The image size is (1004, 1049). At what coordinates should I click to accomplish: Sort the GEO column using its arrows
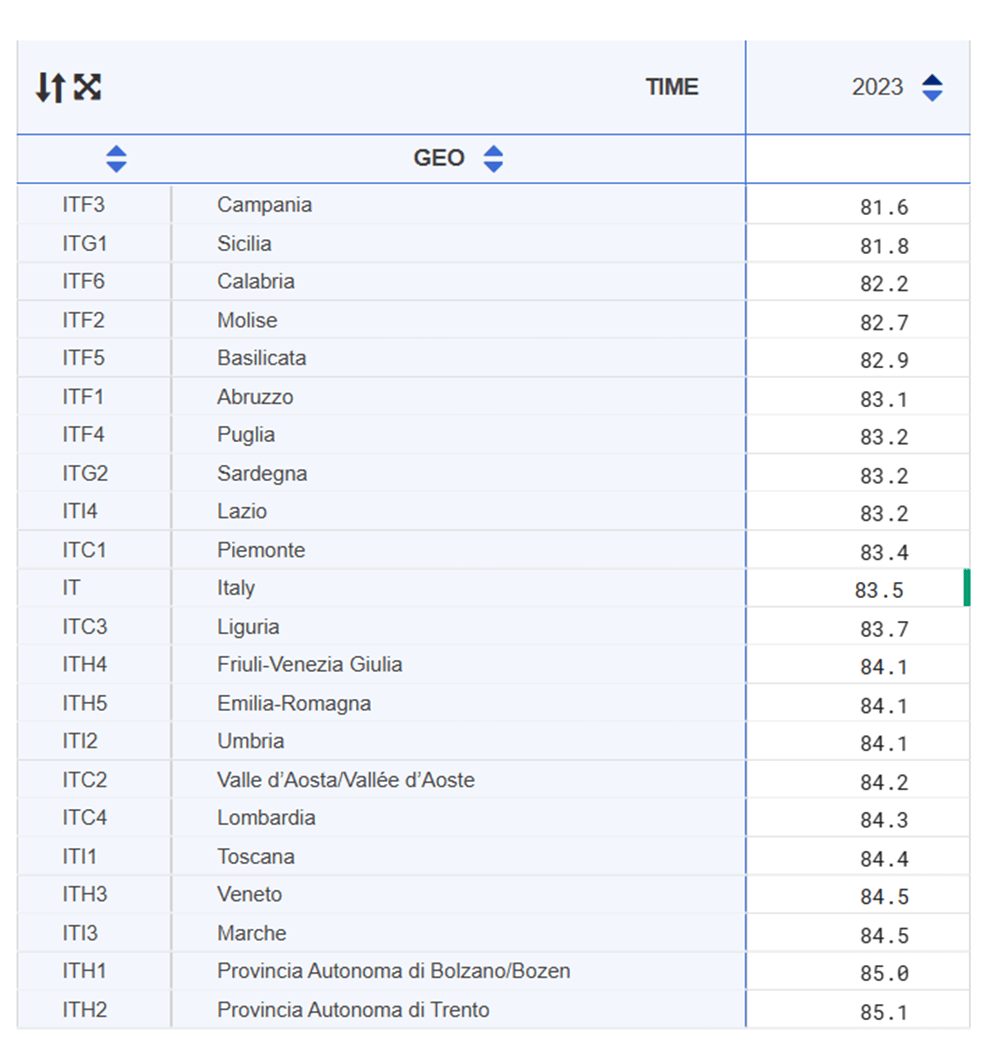click(x=493, y=159)
